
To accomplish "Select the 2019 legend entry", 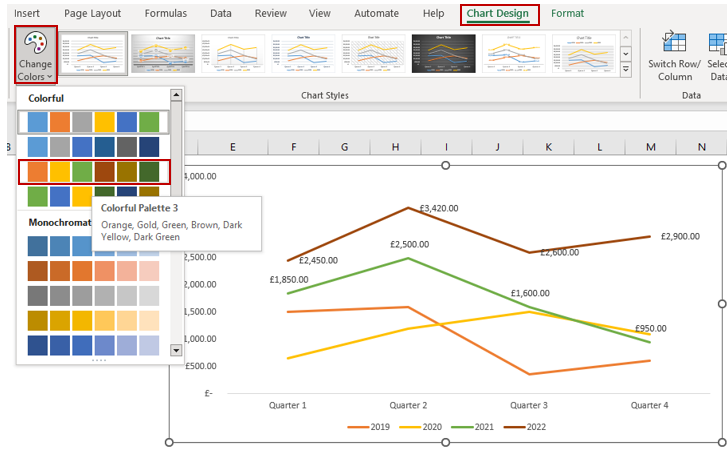I will (369, 427).
